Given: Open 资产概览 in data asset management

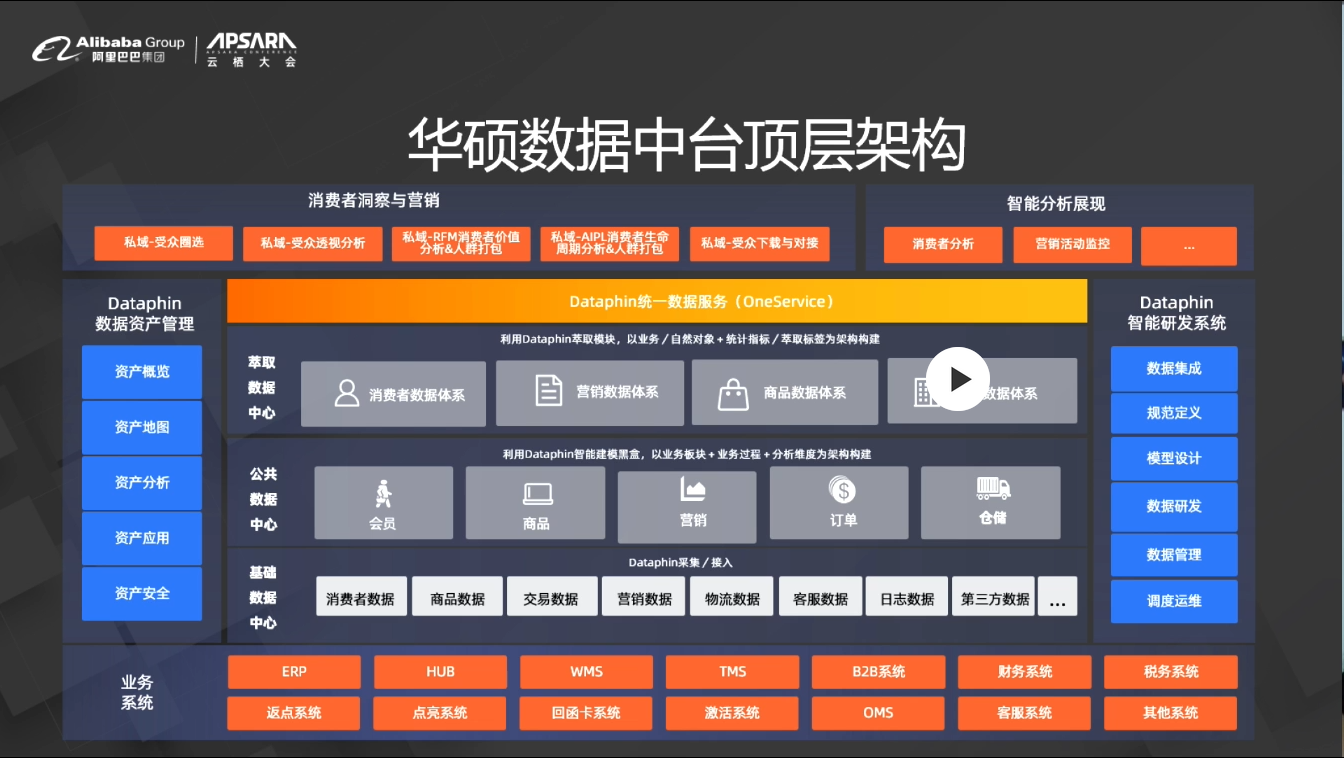Looking at the screenshot, I should 142,372.
